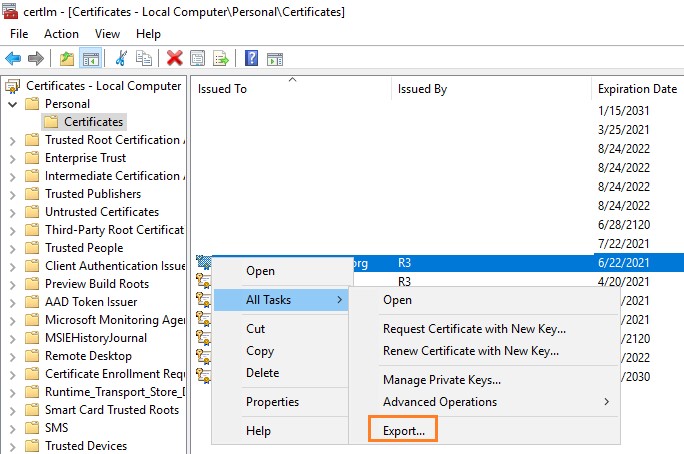
Task: Choose Export... in the All Tasks submenu
Action: click(x=403, y=431)
